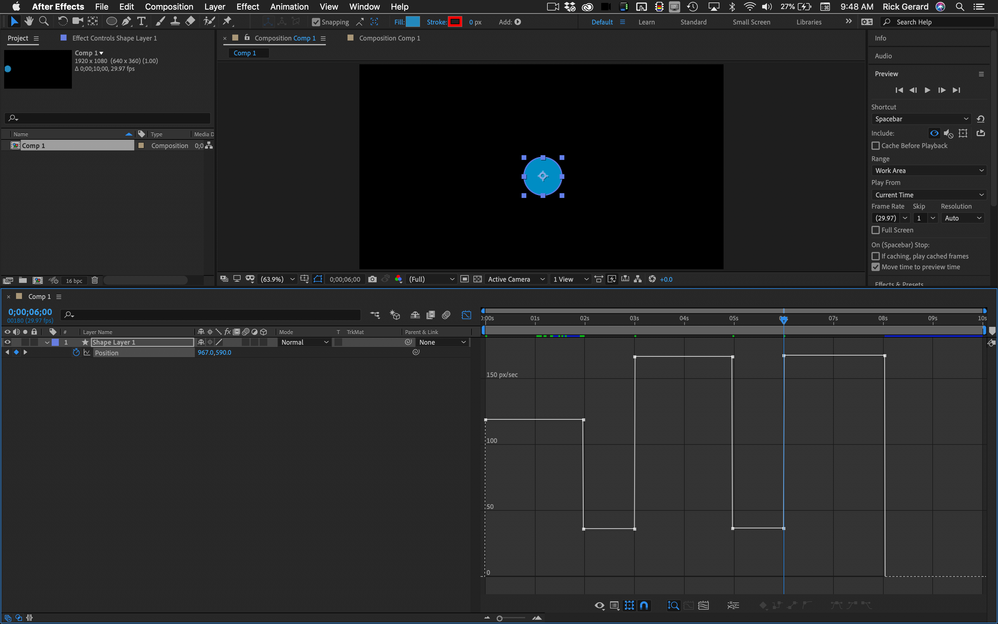Image resolution: width=998 pixels, height=624 pixels.
Task: Click the blue Fill color swatch
Action: click(x=413, y=21)
